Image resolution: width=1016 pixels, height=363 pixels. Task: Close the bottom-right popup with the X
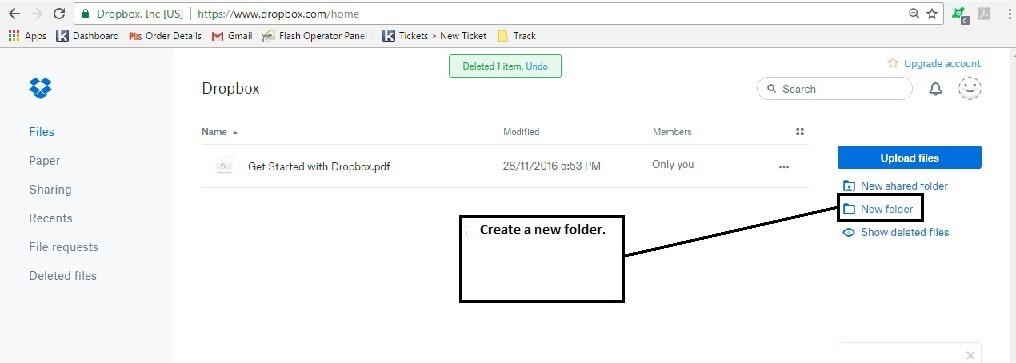[x=970, y=355]
